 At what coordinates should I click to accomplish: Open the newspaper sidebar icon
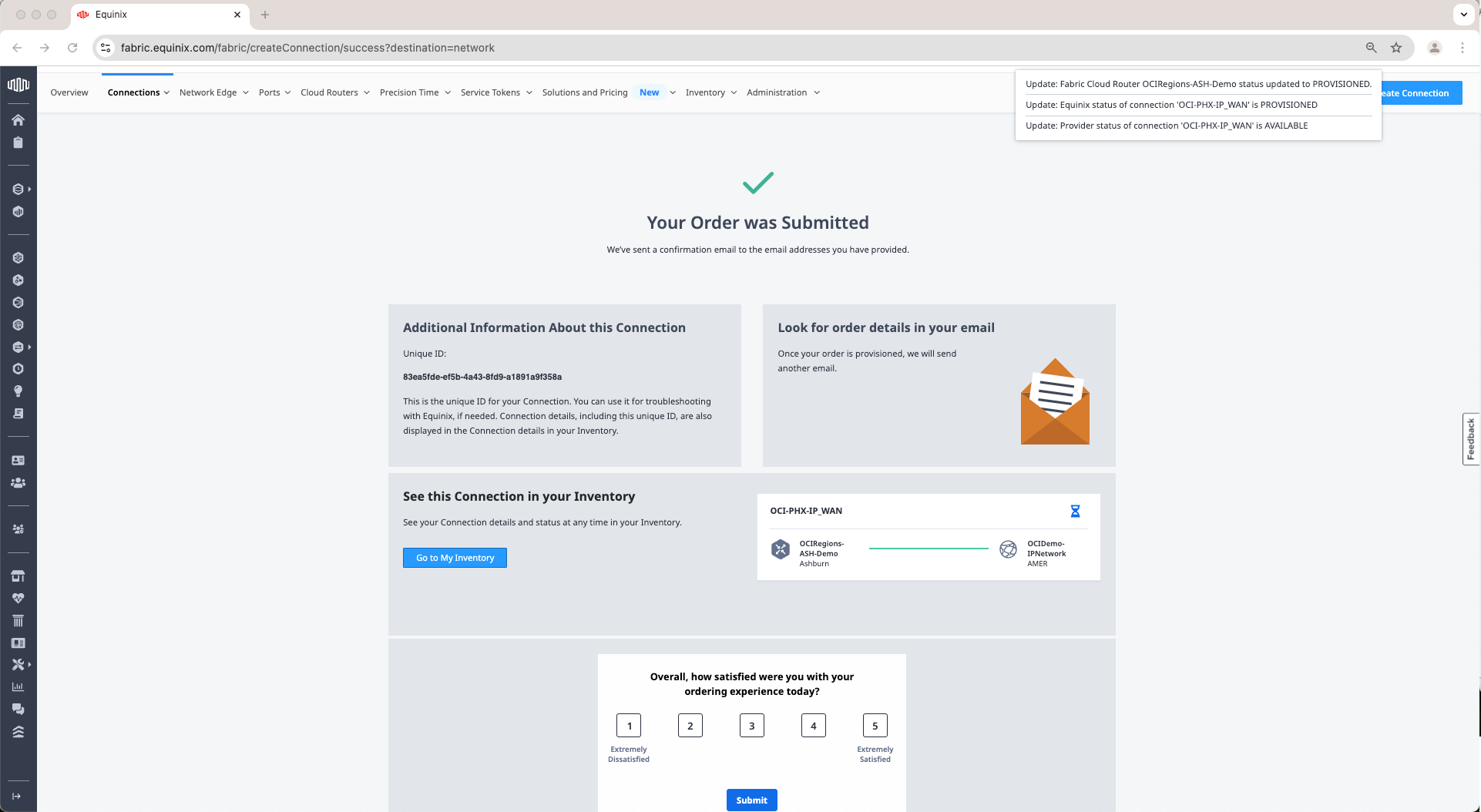pos(18,643)
